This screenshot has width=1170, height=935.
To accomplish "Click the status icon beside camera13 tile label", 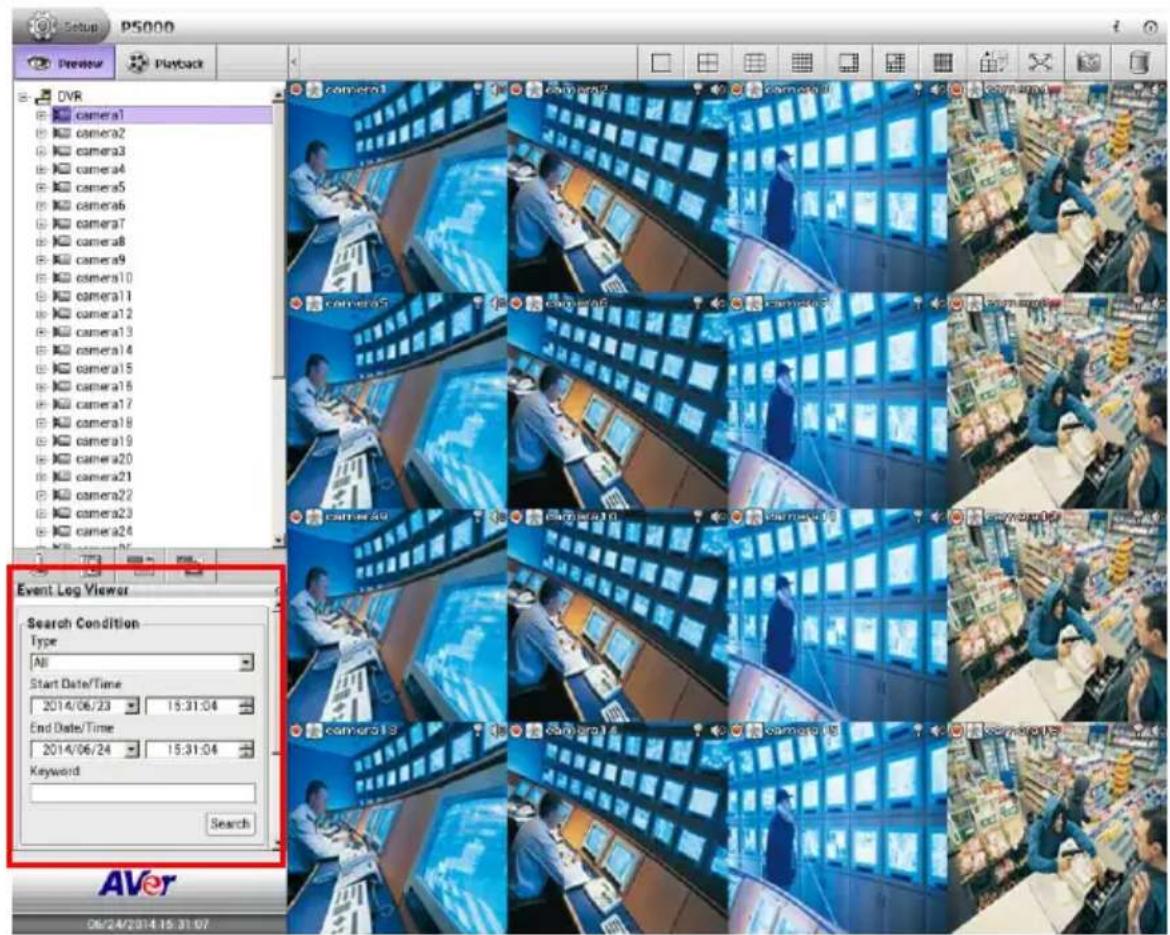I will coord(314,730).
